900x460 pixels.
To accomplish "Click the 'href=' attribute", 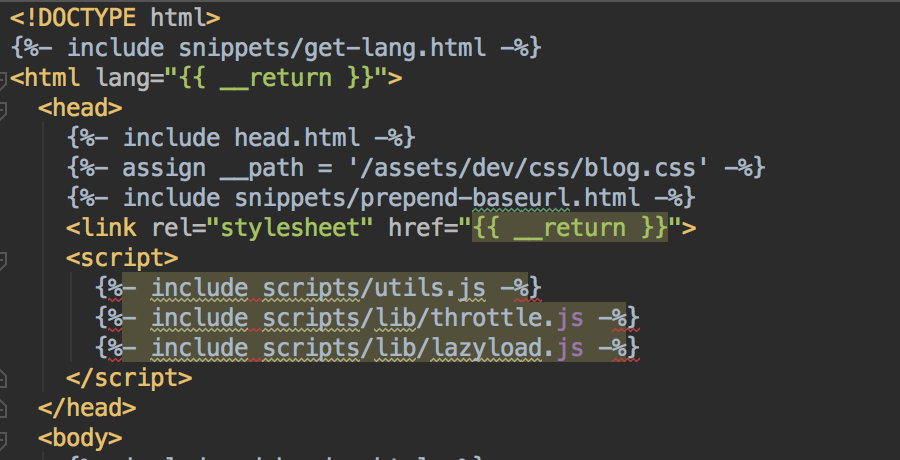I will 423,227.
